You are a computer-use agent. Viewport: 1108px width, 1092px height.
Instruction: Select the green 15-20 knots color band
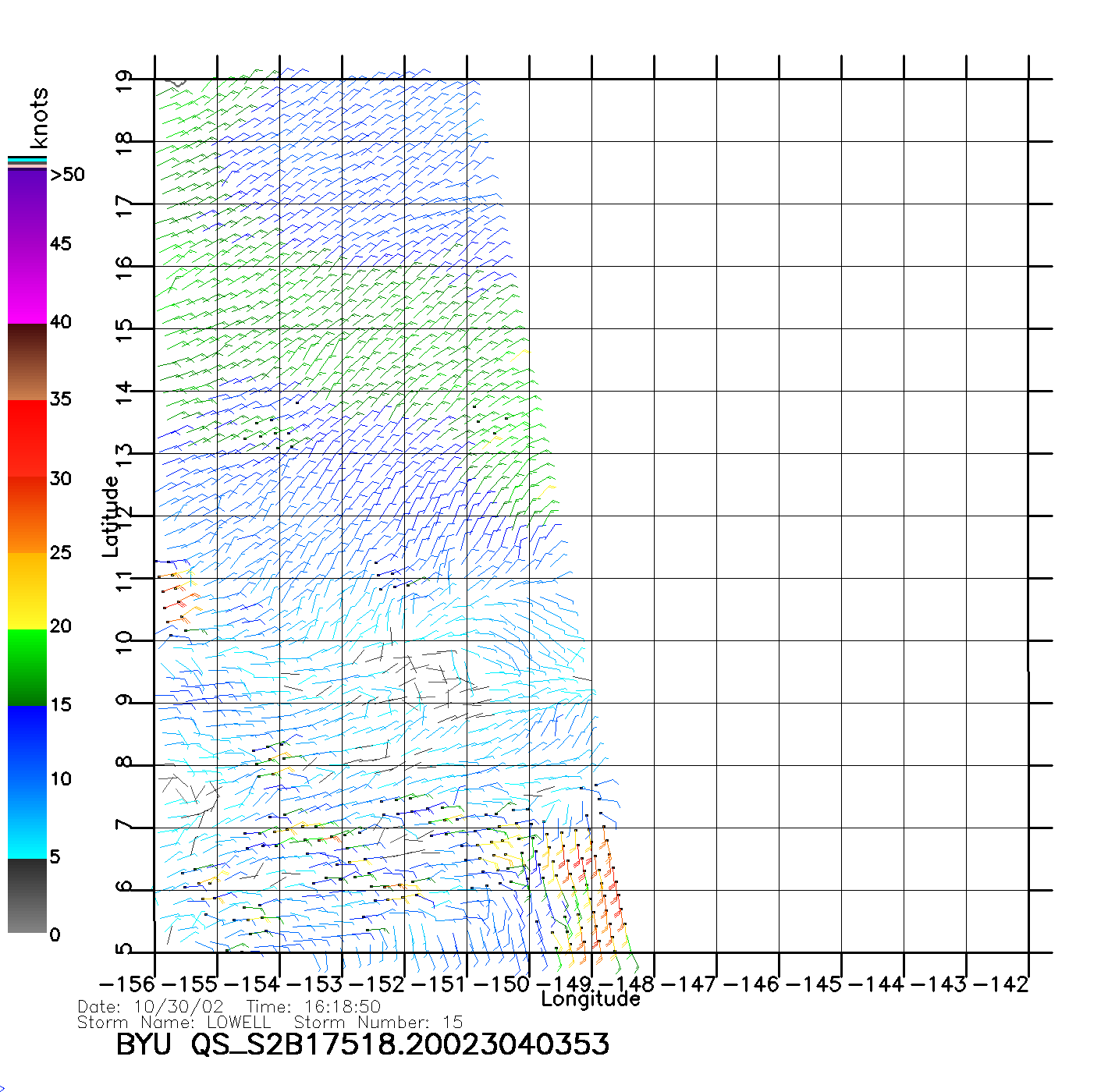(27, 667)
